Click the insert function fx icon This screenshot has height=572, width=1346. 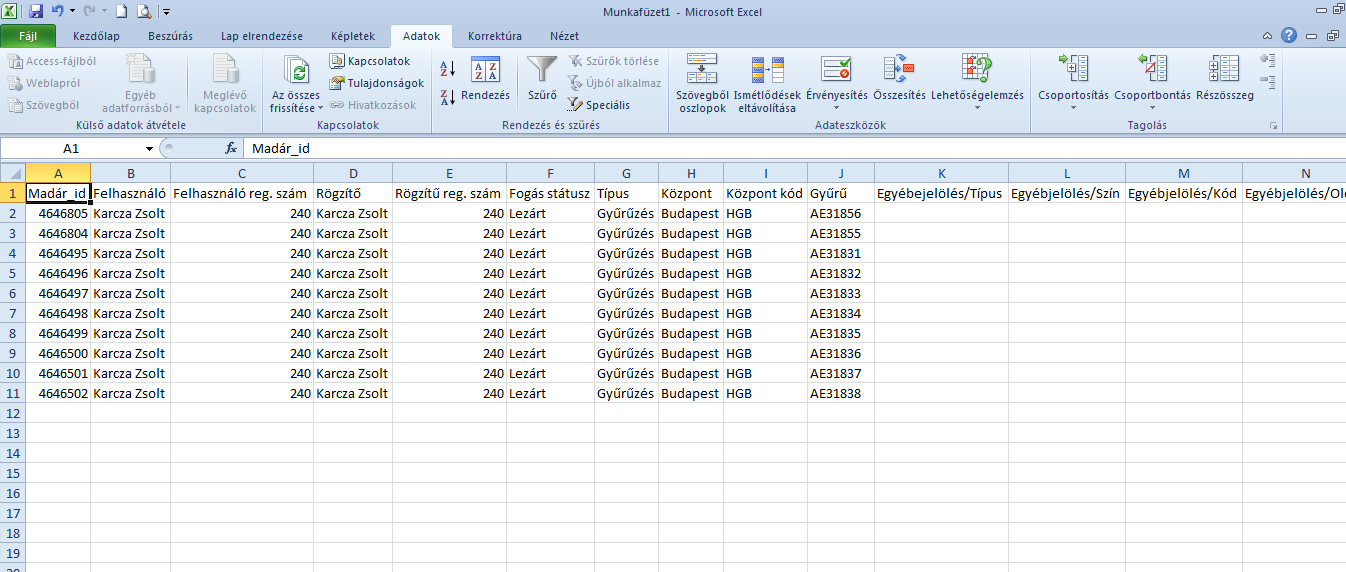(230, 148)
